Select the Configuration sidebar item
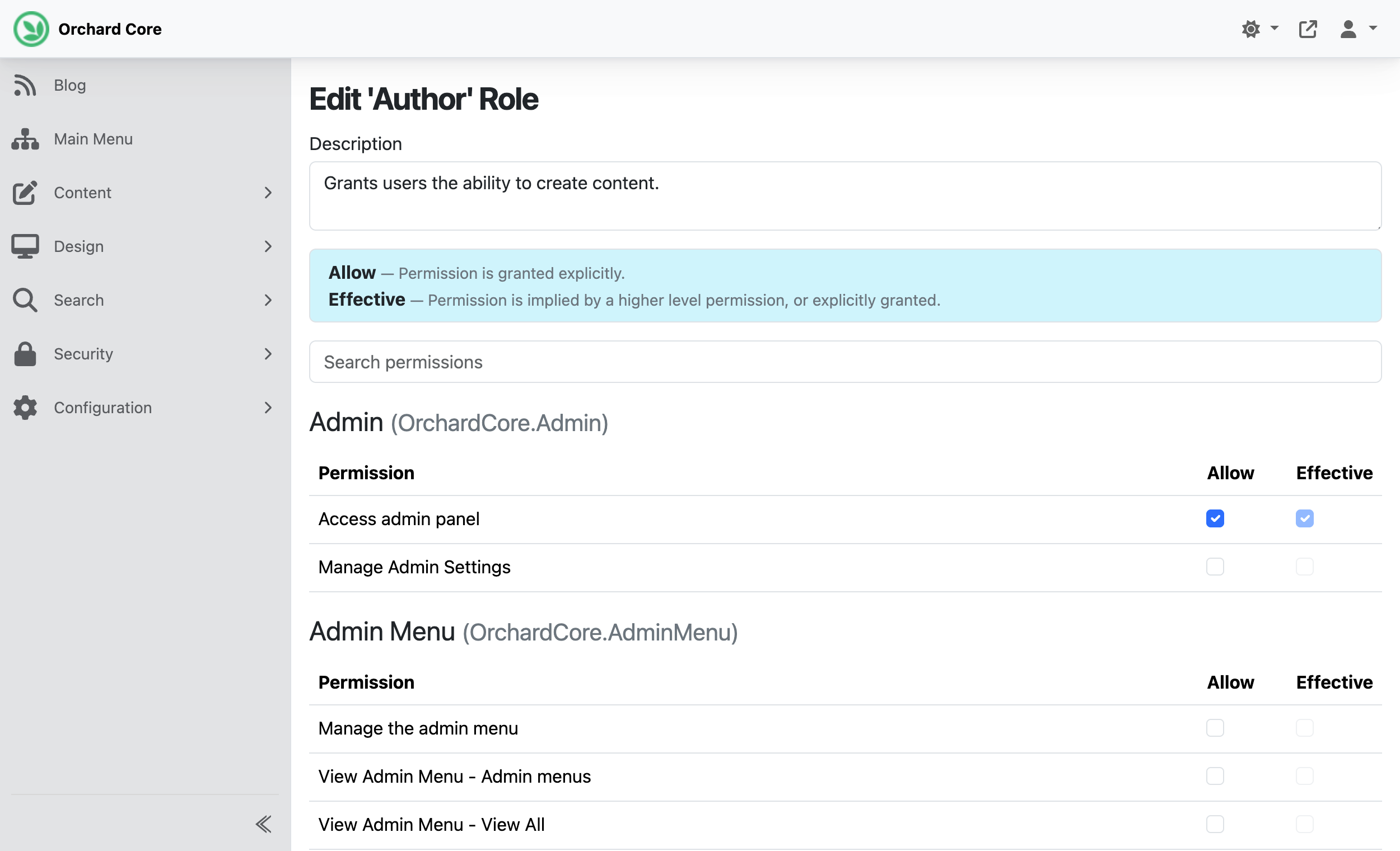 click(x=146, y=408)
